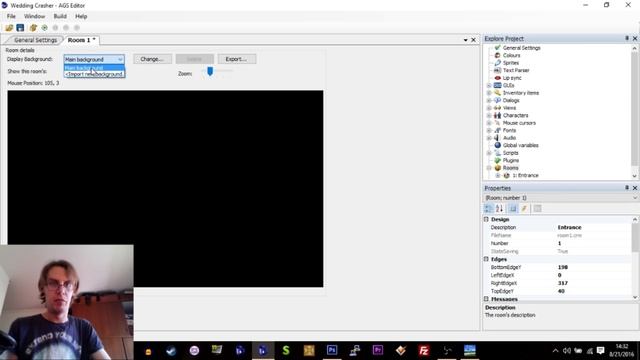Close the current Room 1 document tab

coord(473,40)
